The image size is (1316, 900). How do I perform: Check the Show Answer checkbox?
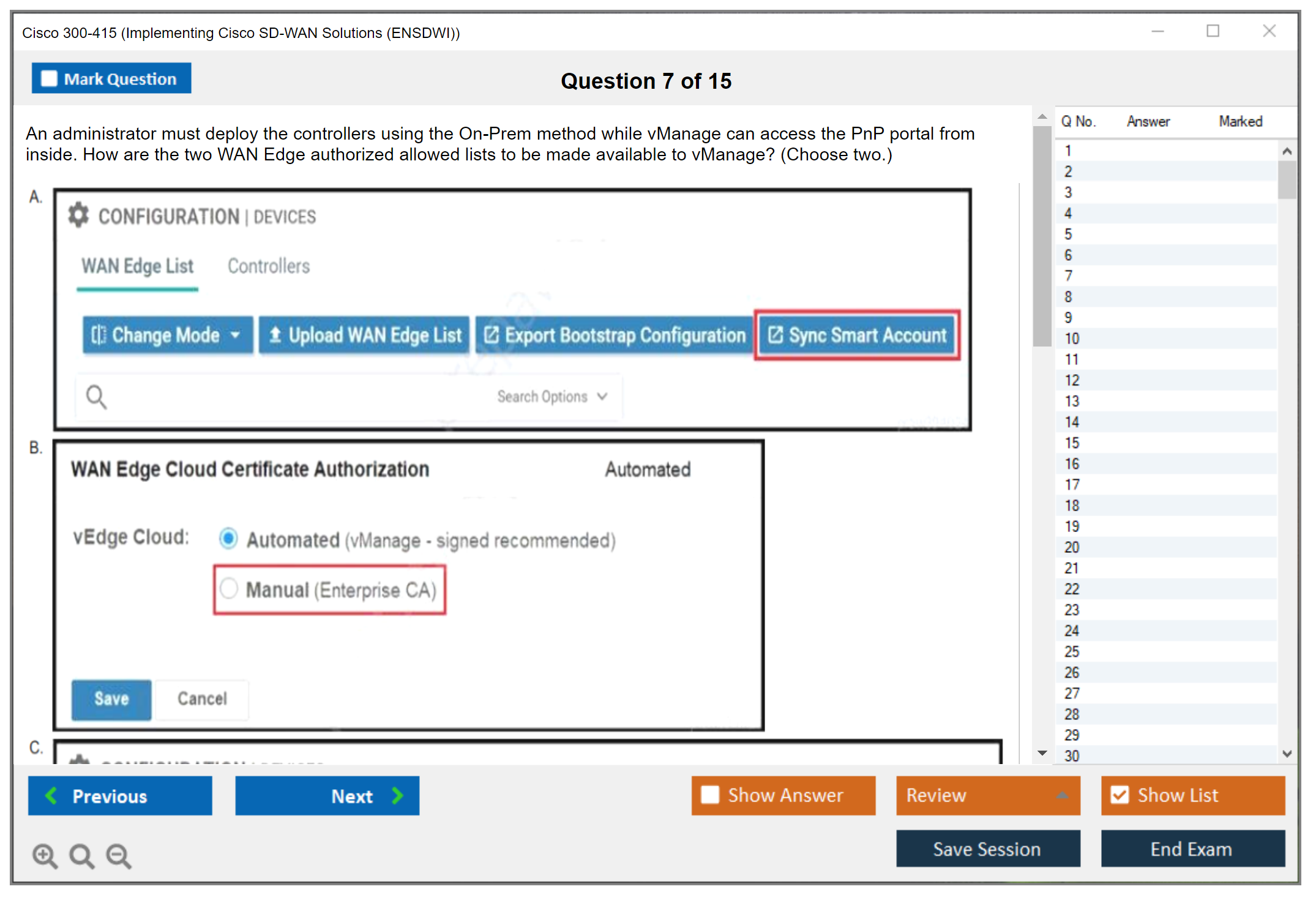710,795
